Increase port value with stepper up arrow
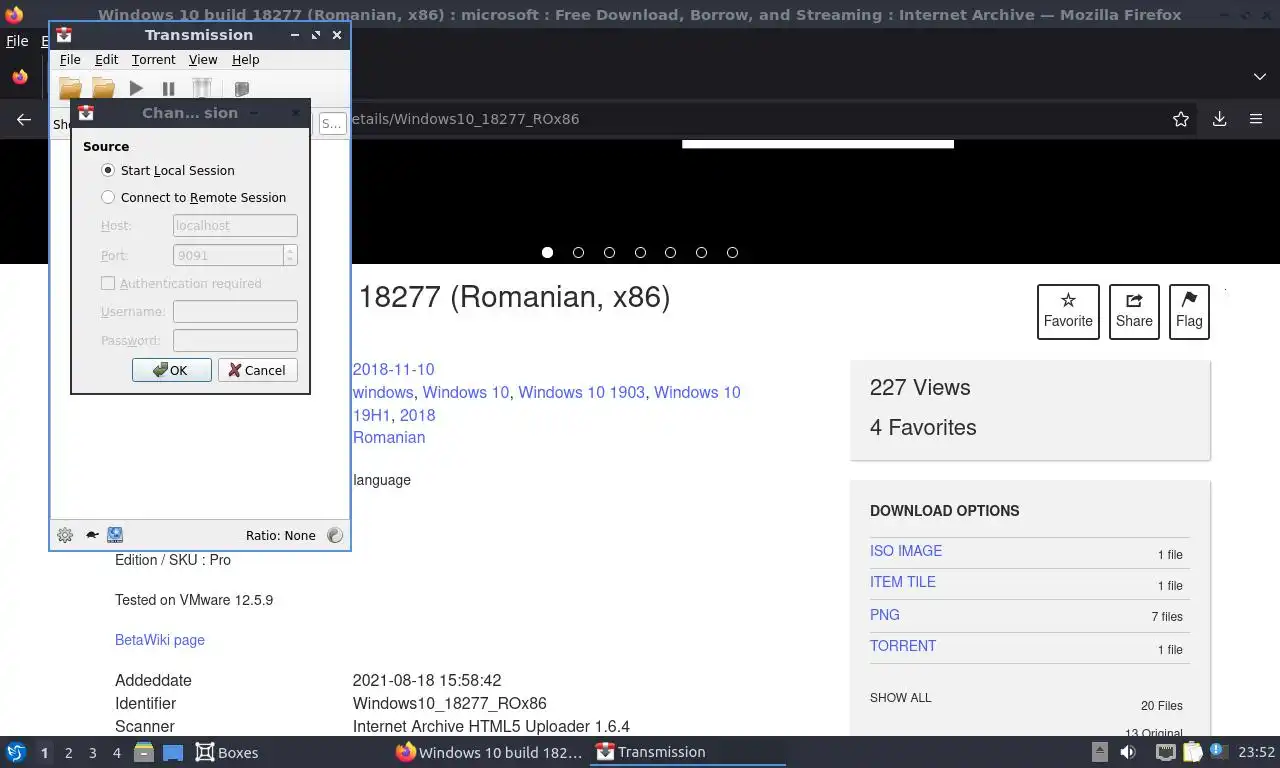This screenshot has width=1280, height=768. [290, 250]
